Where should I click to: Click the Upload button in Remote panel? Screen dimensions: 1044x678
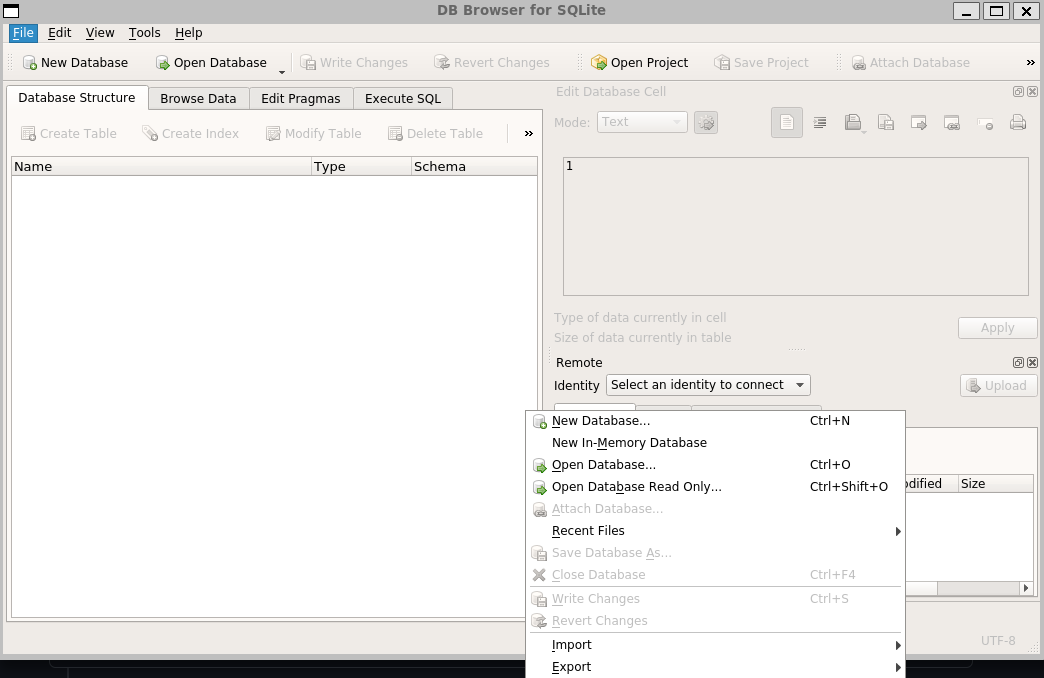pyautogui.click(x=997, y=385)
